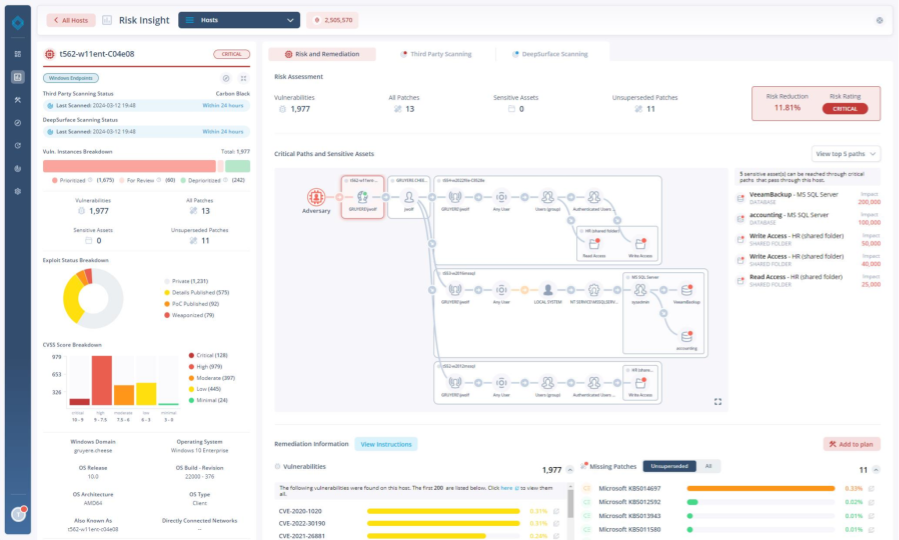The height and width of the screenshot is (540, 899).
Task: Switch to the DeepSurface Scanning tab
Action: coord(550,54)
